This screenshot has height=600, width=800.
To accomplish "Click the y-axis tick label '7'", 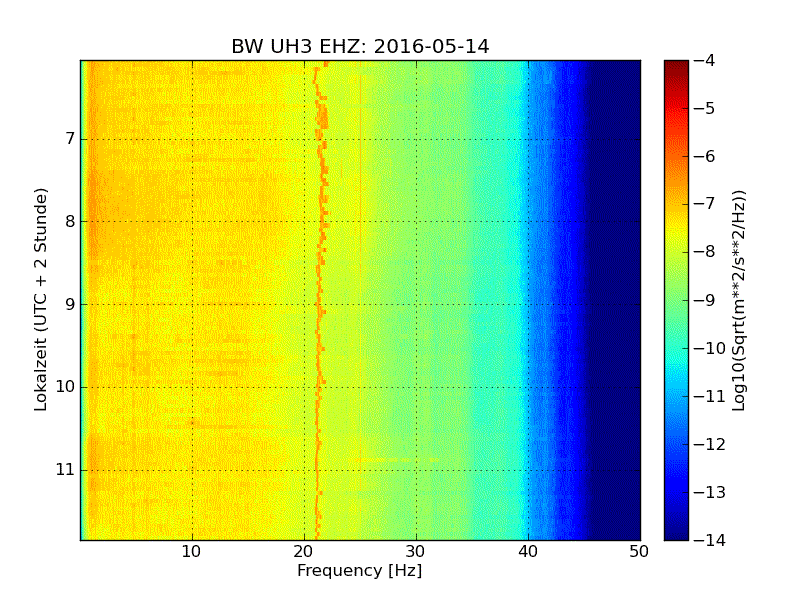I will coord(70,138).
